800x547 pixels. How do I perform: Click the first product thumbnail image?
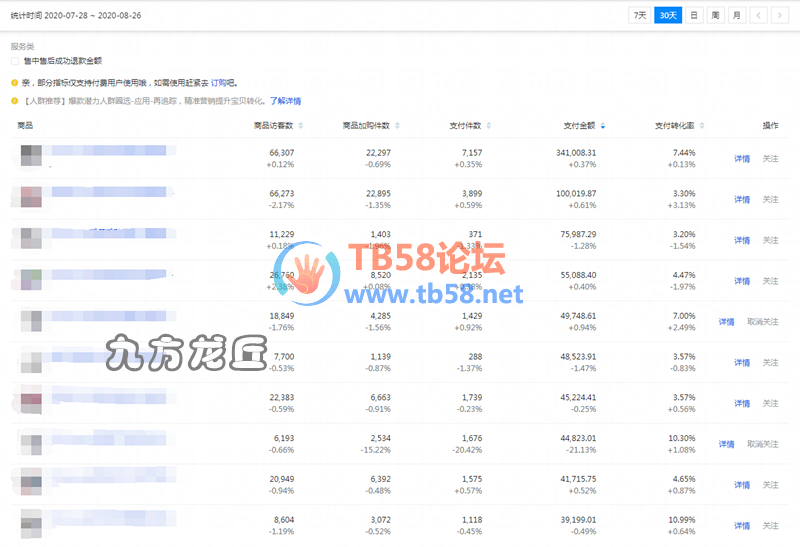point(31,155)
